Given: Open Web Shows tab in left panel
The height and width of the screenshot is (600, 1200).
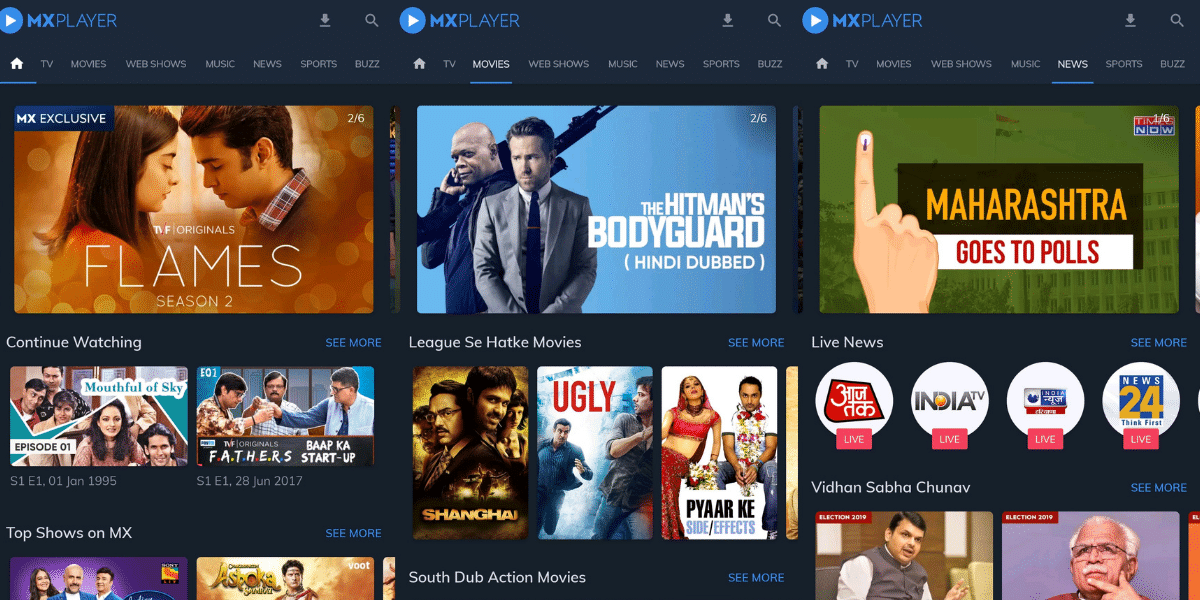Looking at the screenshot, I should pos(156,64).
